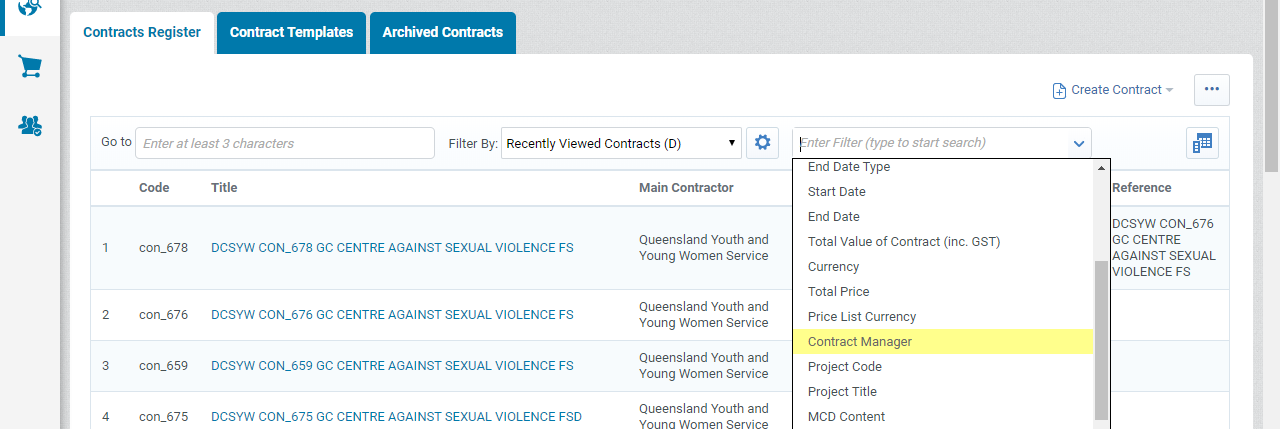Viewport: 1280px width, 429px height.
Task: Click the filter settings gear icon
Action: pyautogui.click(x=762, y=143)
